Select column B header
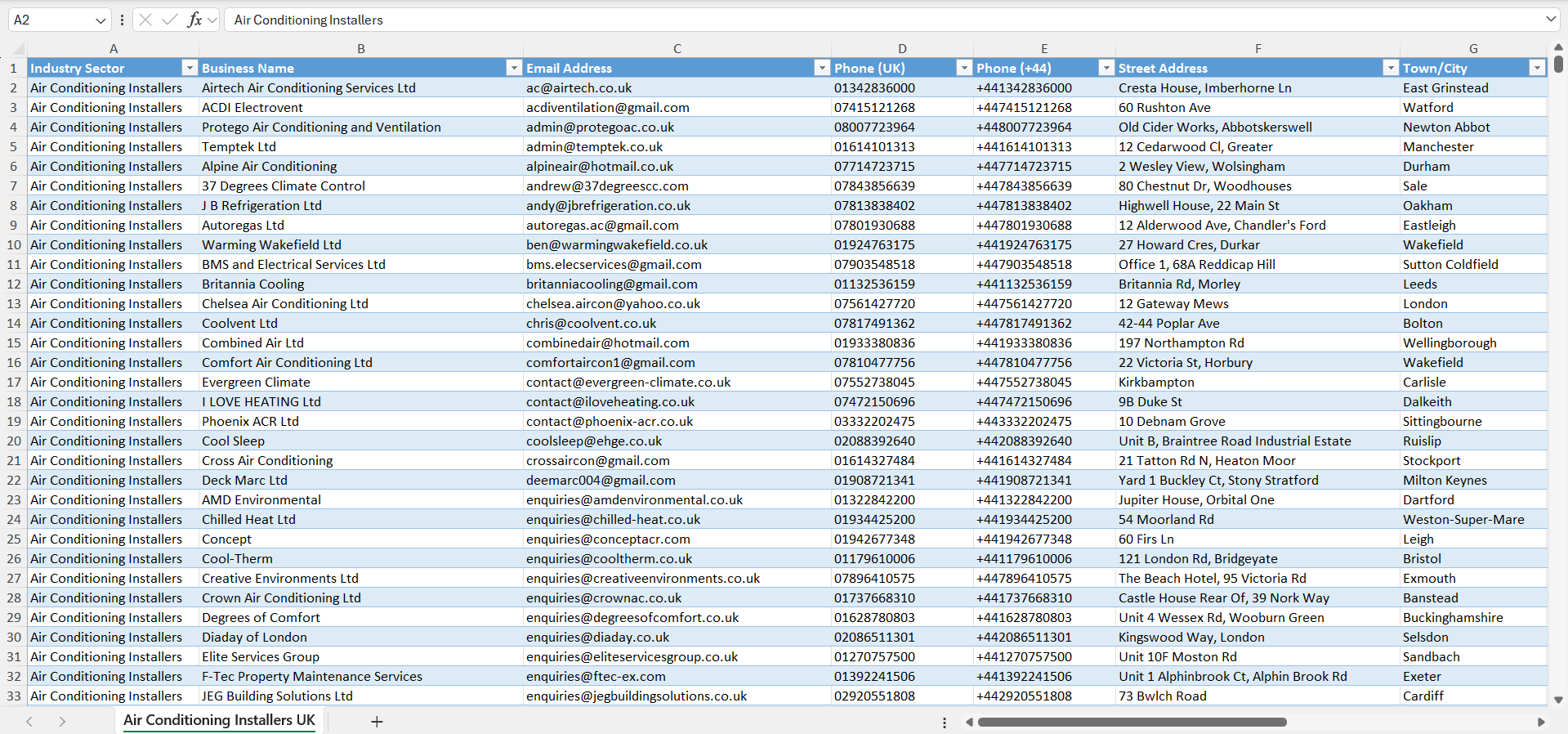 361,49
